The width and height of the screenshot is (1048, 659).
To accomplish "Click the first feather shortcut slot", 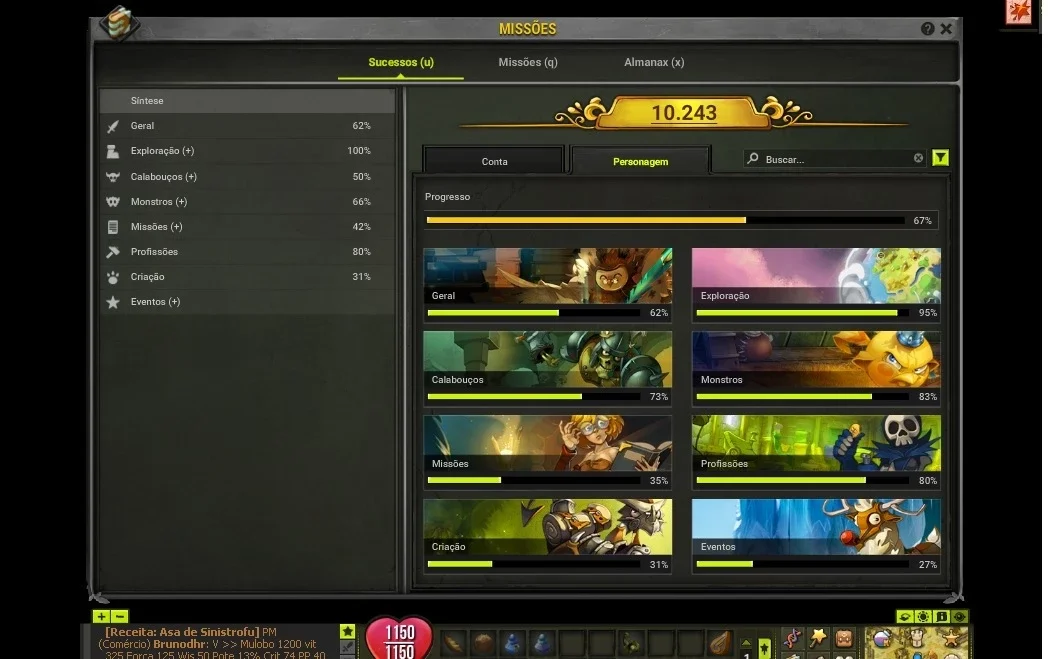I will [x=454, y=644].
